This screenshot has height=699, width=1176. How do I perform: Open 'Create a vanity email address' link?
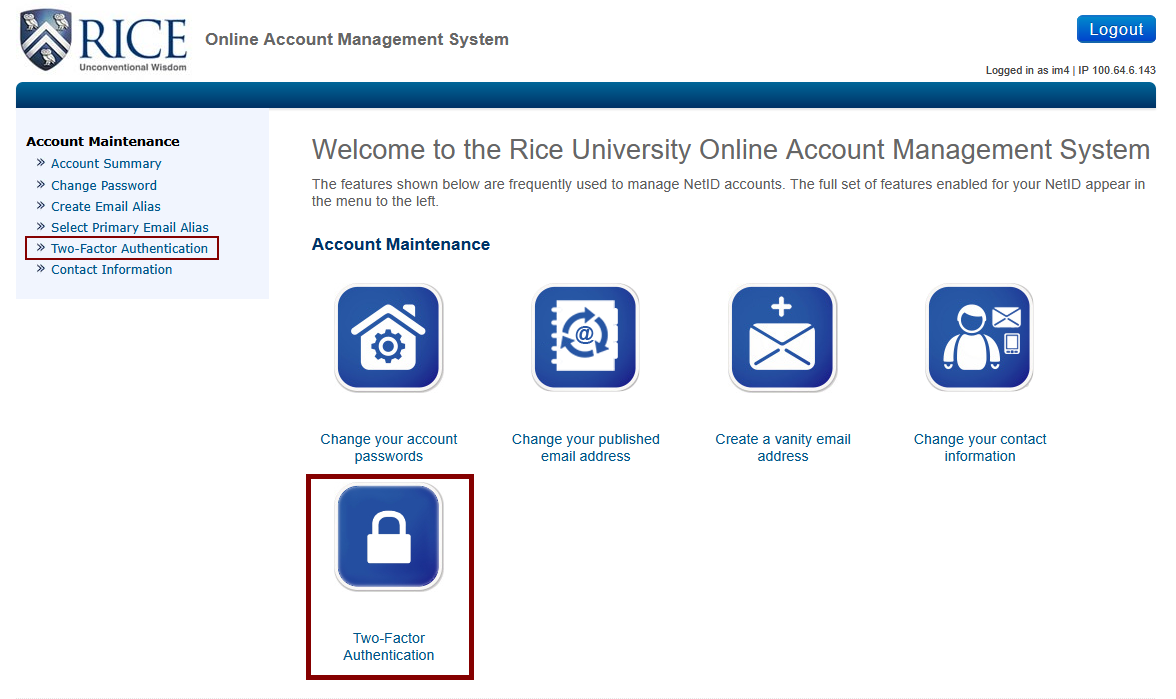pos(782,447)
